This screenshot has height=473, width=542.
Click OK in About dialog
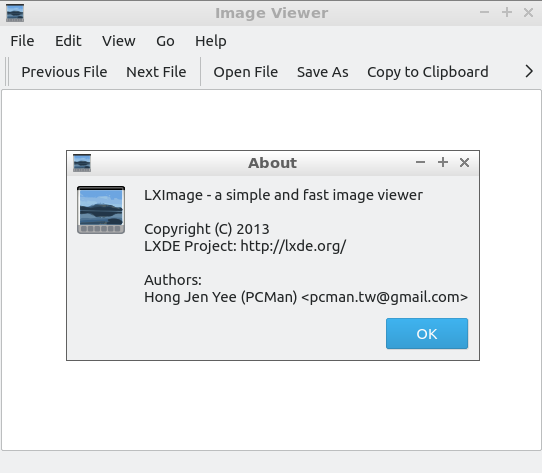coord(427,334)
